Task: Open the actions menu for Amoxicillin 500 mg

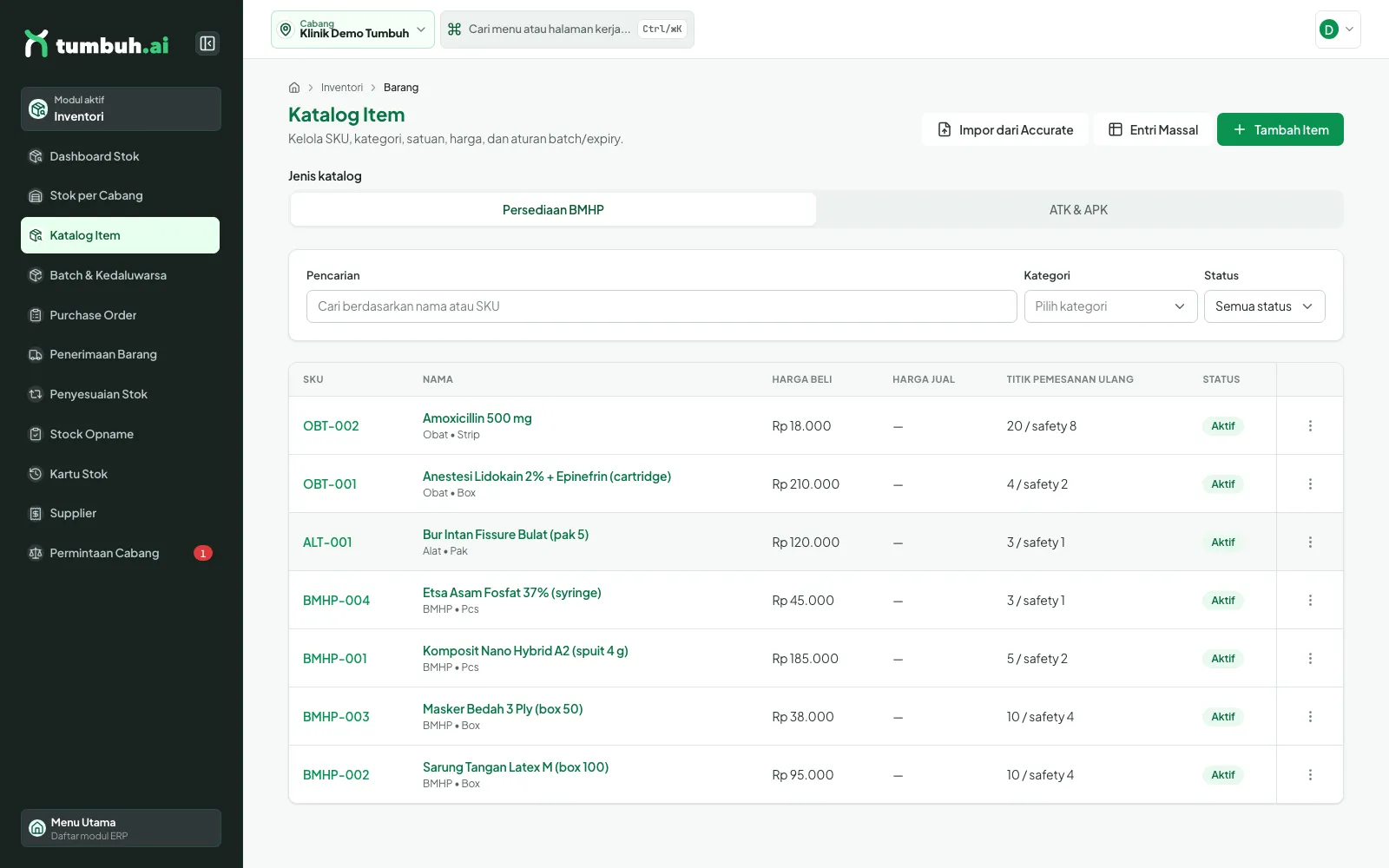Action: click(x=1310, y=426)
